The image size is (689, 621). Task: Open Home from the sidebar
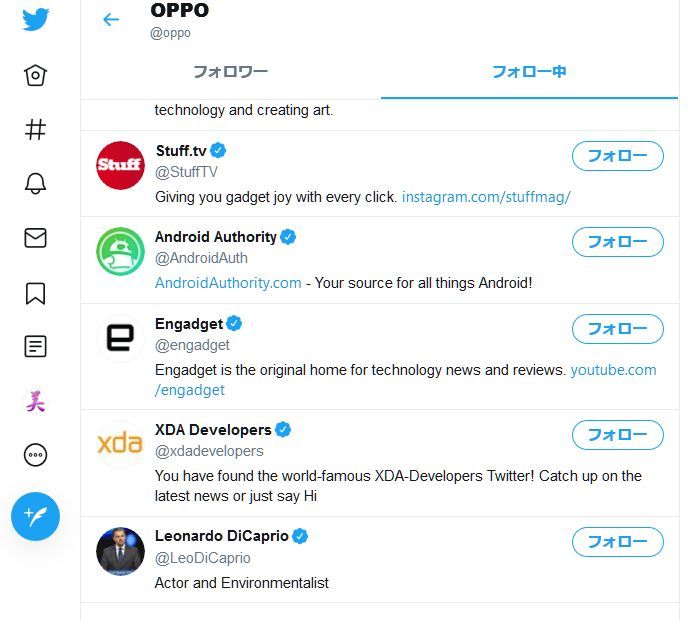click(x=36, y=76)
